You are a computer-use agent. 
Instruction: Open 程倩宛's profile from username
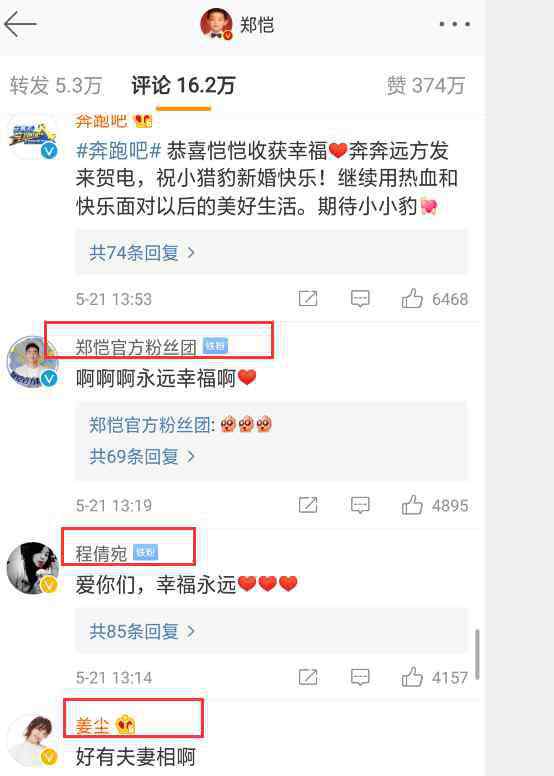101,553
